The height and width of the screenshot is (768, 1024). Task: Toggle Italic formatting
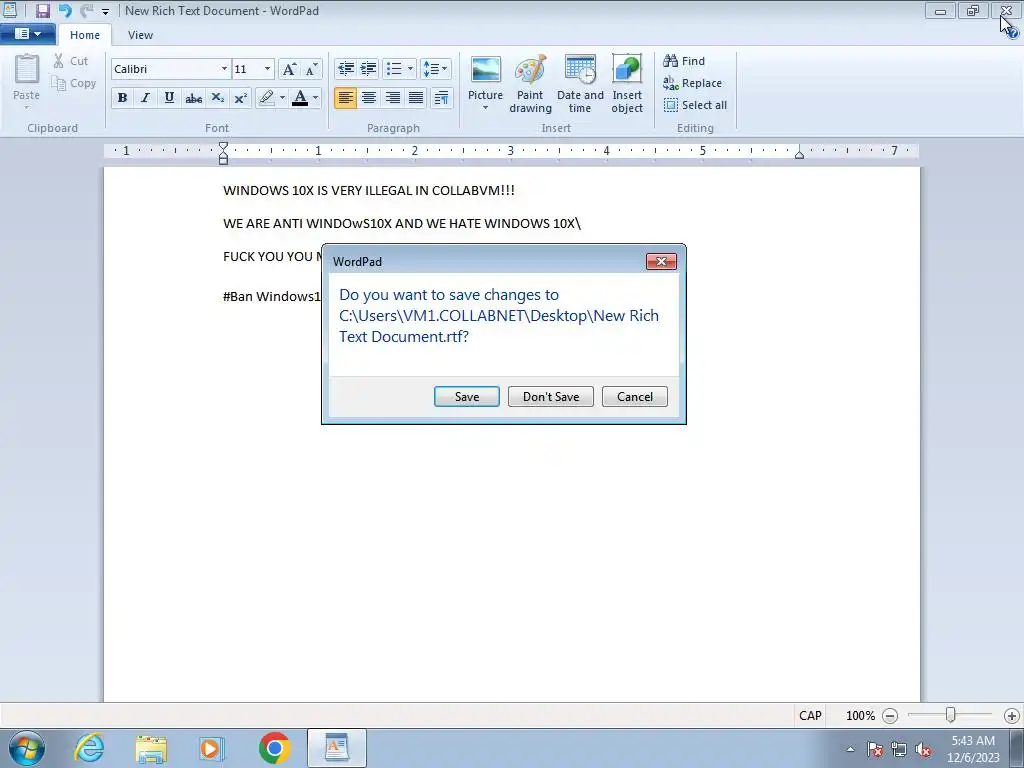(145, 98)
